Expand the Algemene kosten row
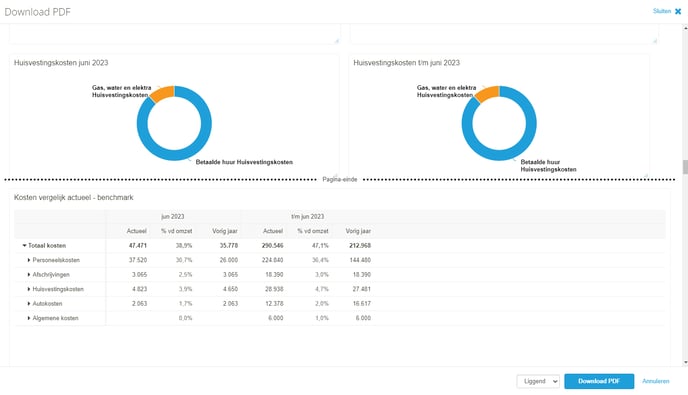 [x=29, y=318]
